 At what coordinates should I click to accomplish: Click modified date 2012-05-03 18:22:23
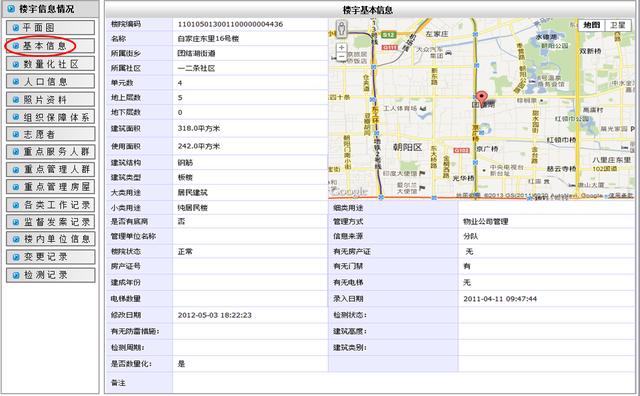215,315
